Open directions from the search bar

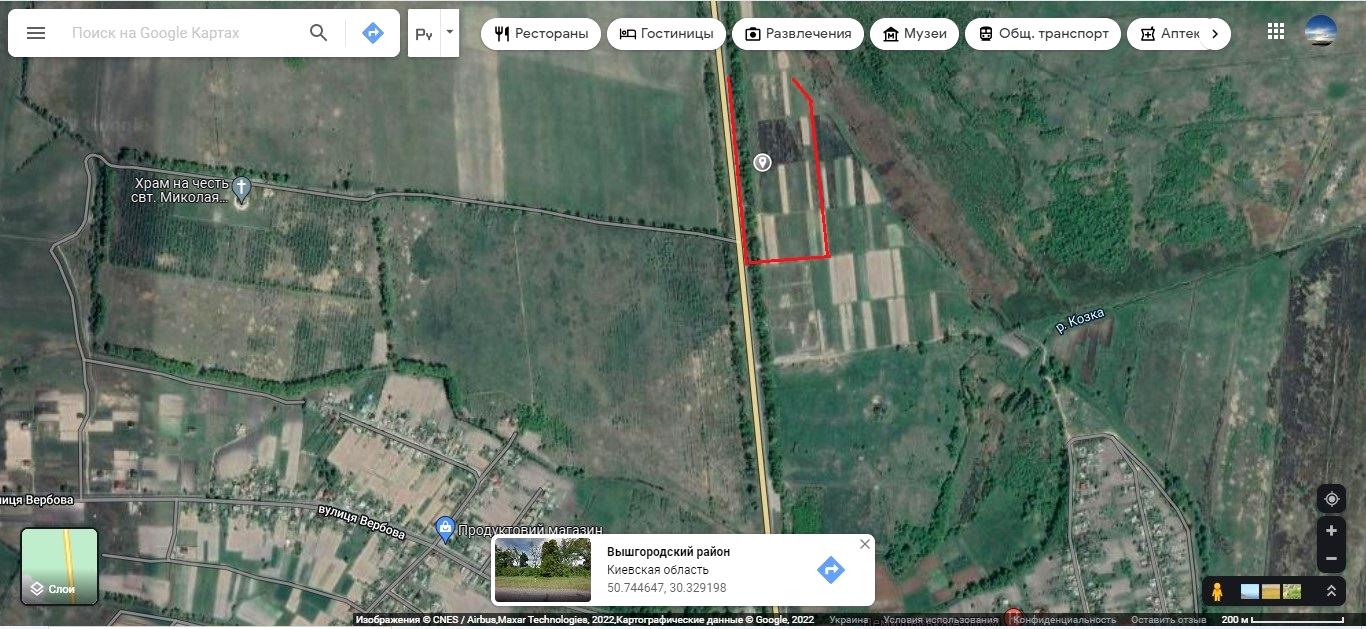coord(372,33)
